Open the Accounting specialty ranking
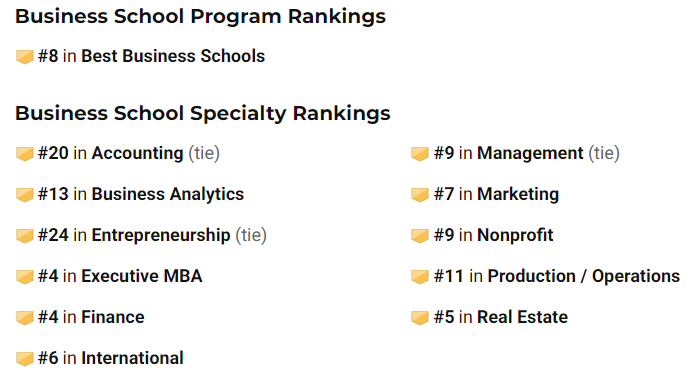Screen dimensions: 694x375 [x=137, y=153]
